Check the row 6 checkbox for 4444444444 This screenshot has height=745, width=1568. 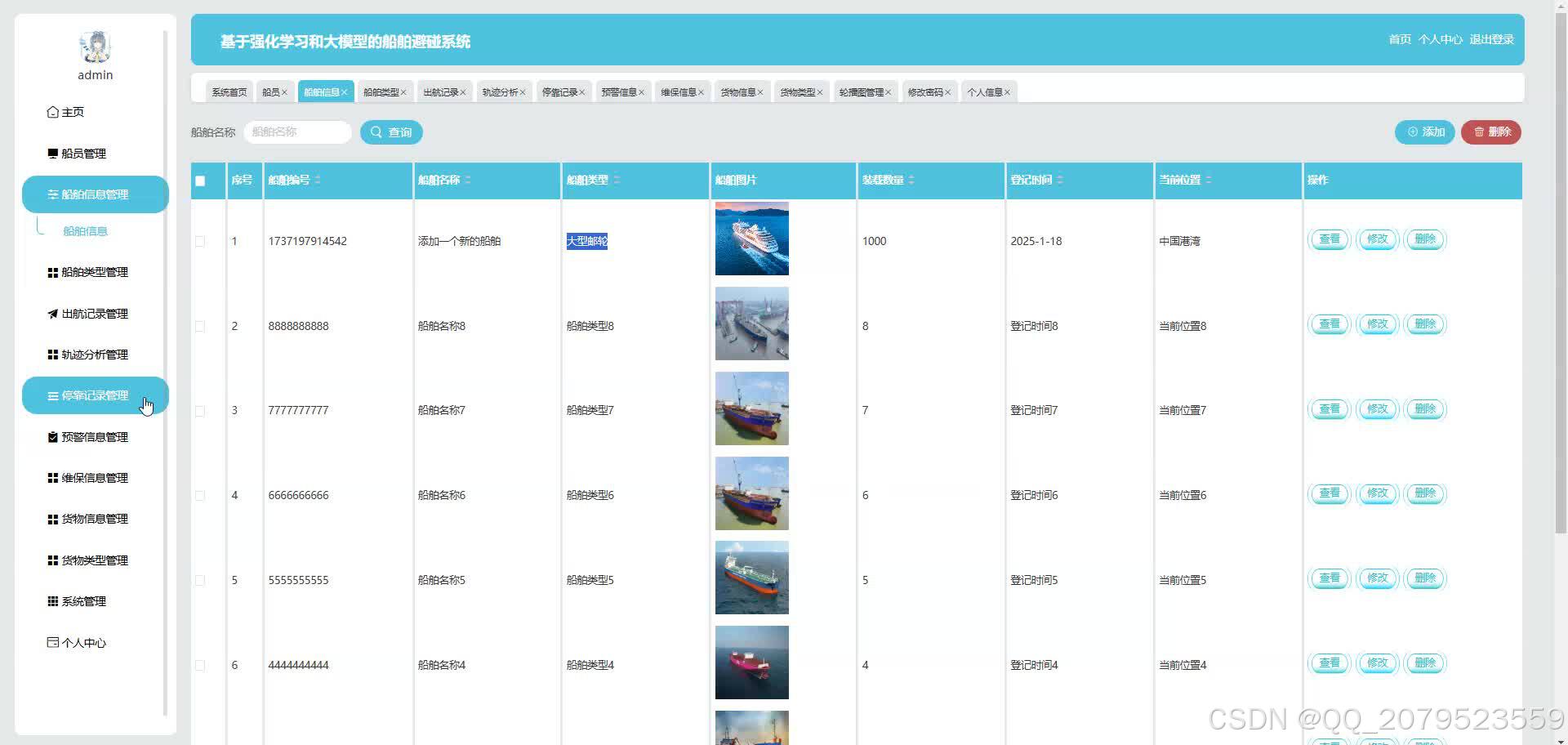[200, 665]
